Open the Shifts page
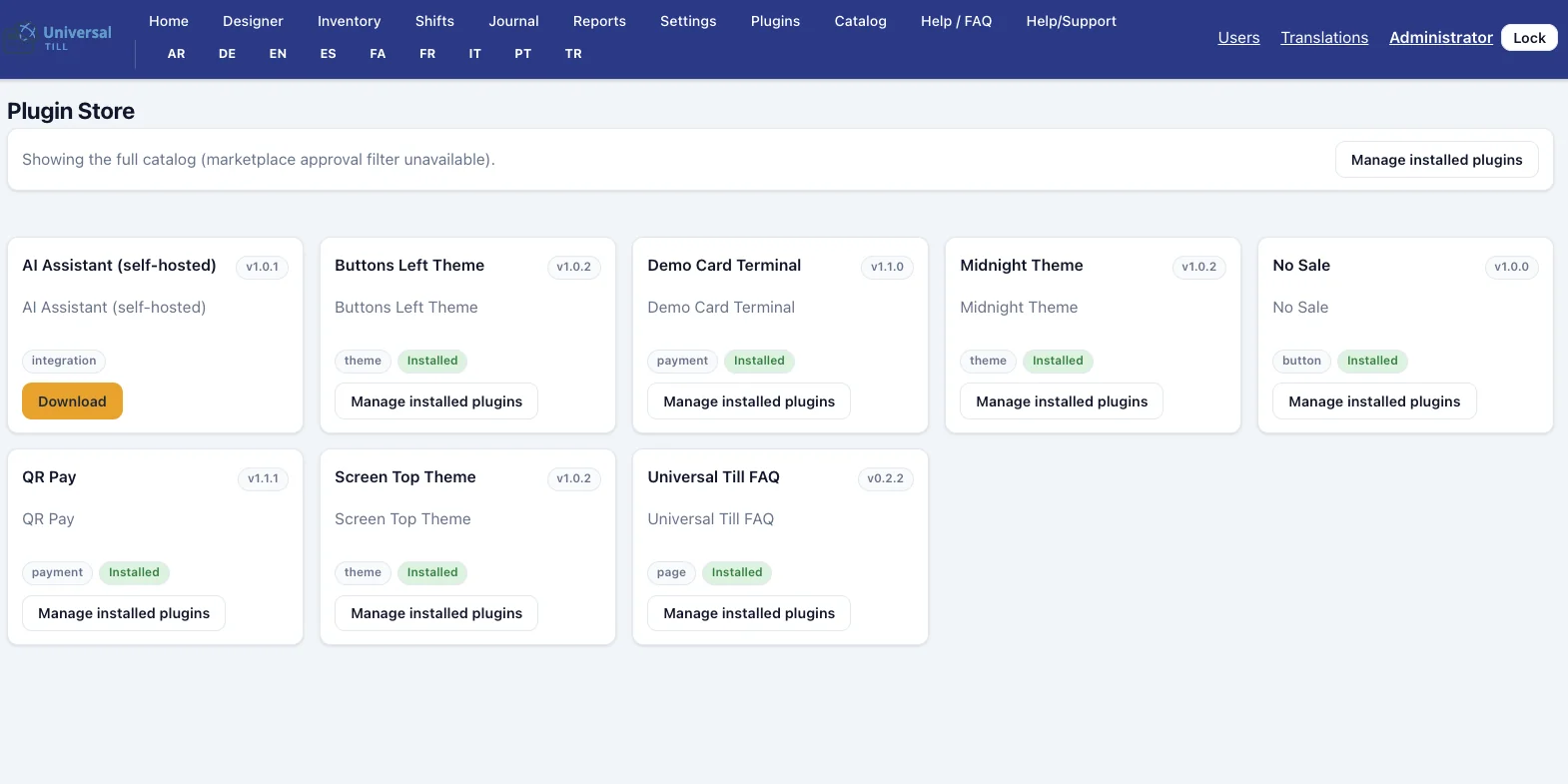The width and height of the screenshot is (1568, 784). pyautogui.click(x=434, y=21)
